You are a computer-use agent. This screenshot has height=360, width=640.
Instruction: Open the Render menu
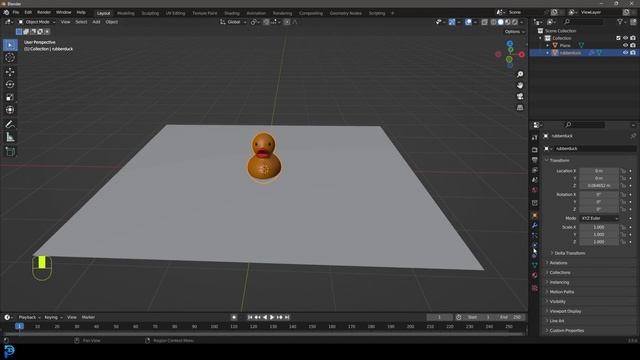44,13
